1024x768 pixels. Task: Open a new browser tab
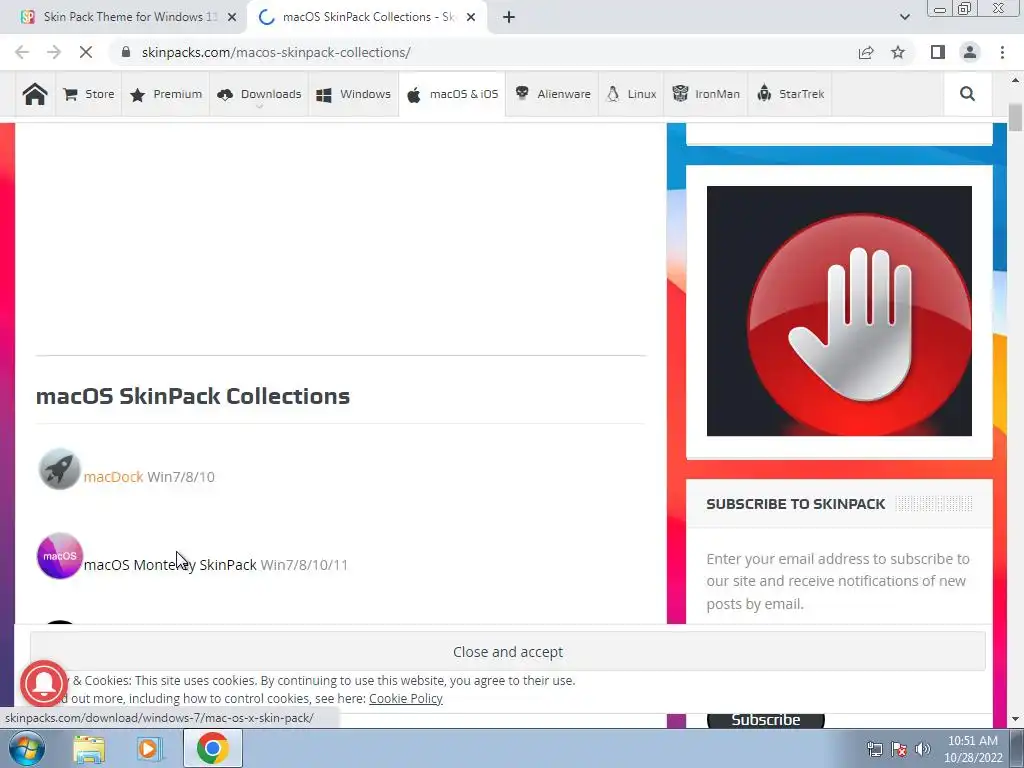[509, 17]
